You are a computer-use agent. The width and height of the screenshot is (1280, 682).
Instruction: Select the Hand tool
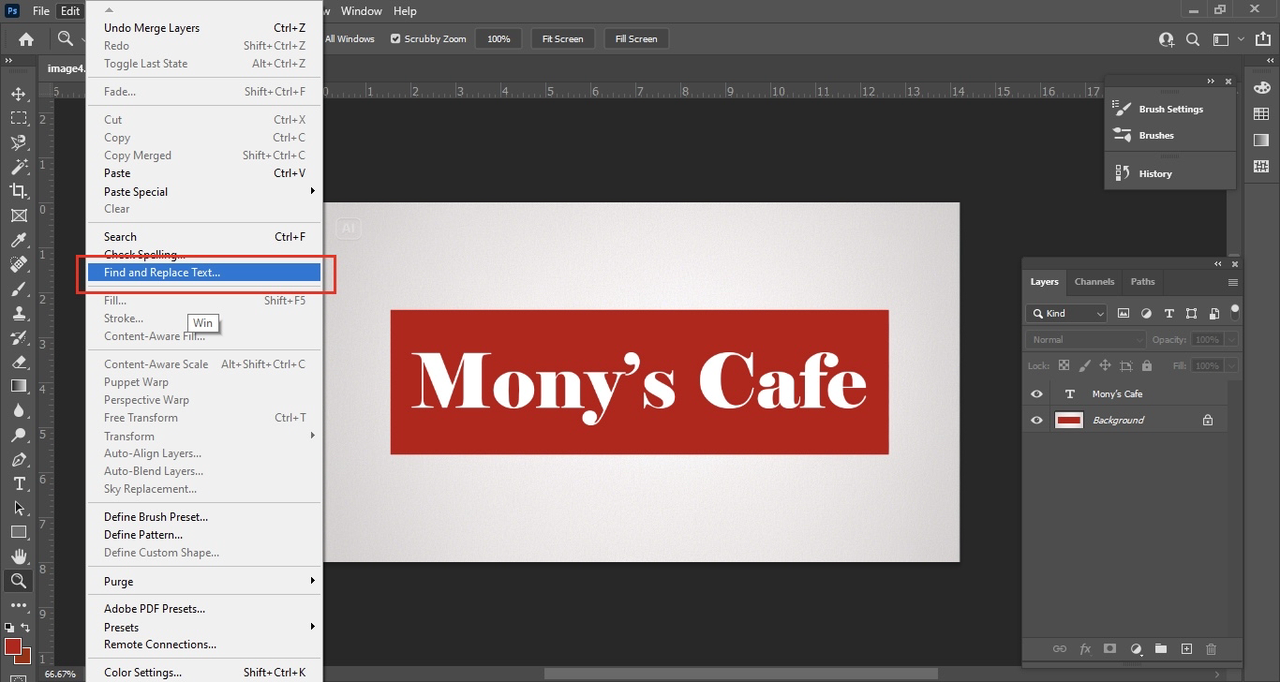click(19, 556)
